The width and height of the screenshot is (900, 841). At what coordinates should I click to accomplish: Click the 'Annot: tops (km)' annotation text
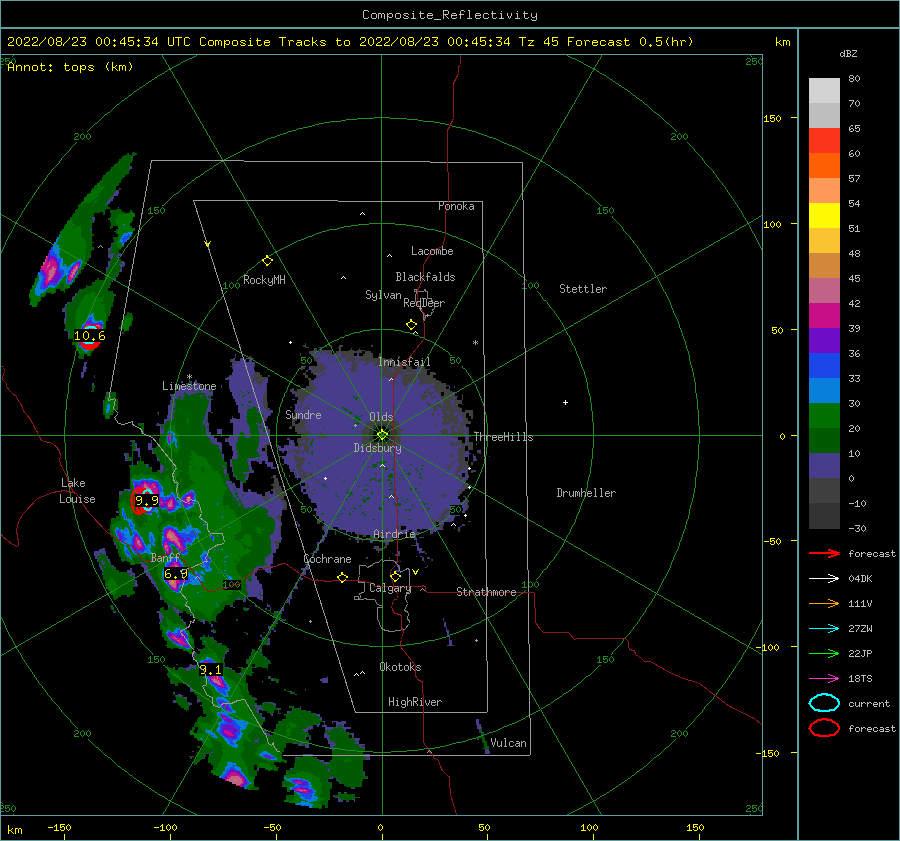point(70,67)
